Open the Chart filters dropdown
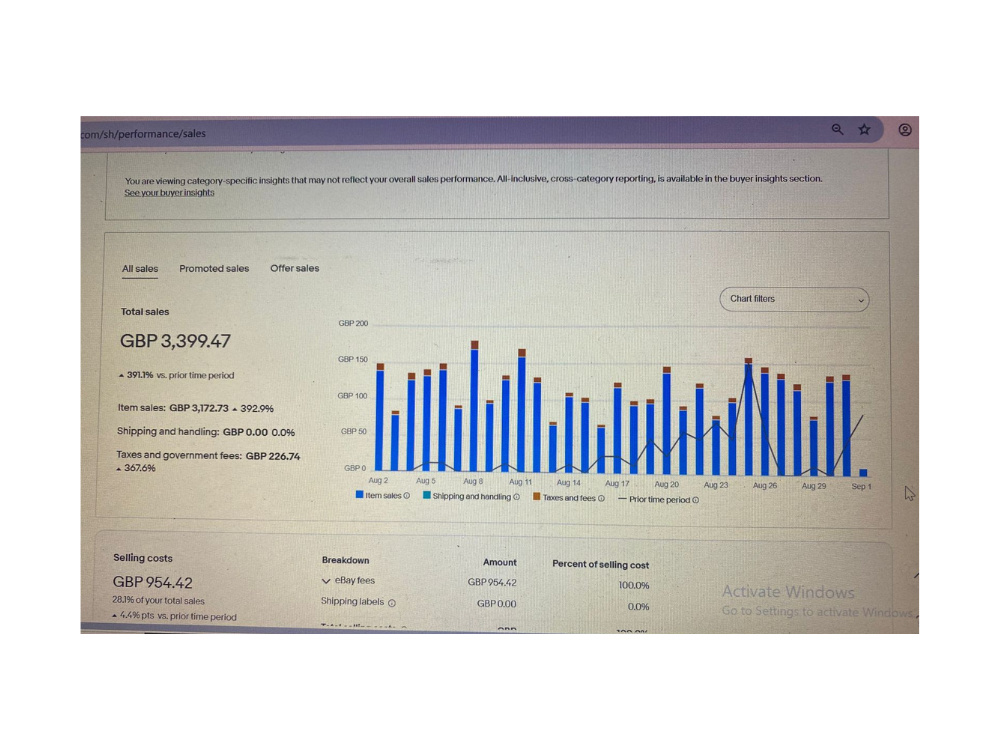 point(794,299)
